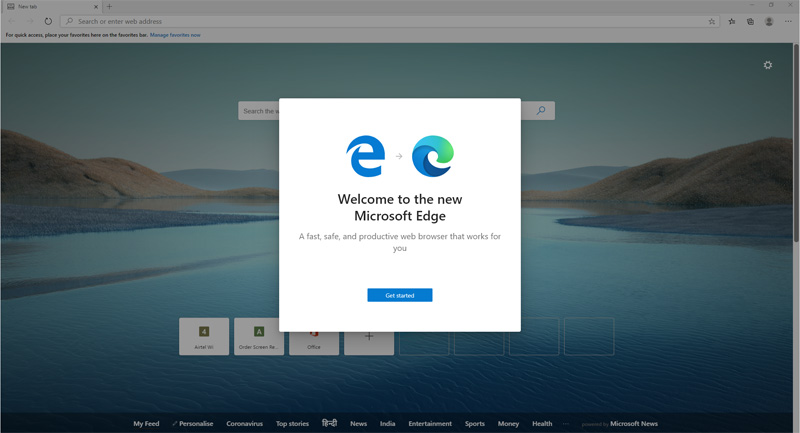This screenshot has height=433, width=800.
Task: Open the Entertainment category
Action: pos(430,424)
